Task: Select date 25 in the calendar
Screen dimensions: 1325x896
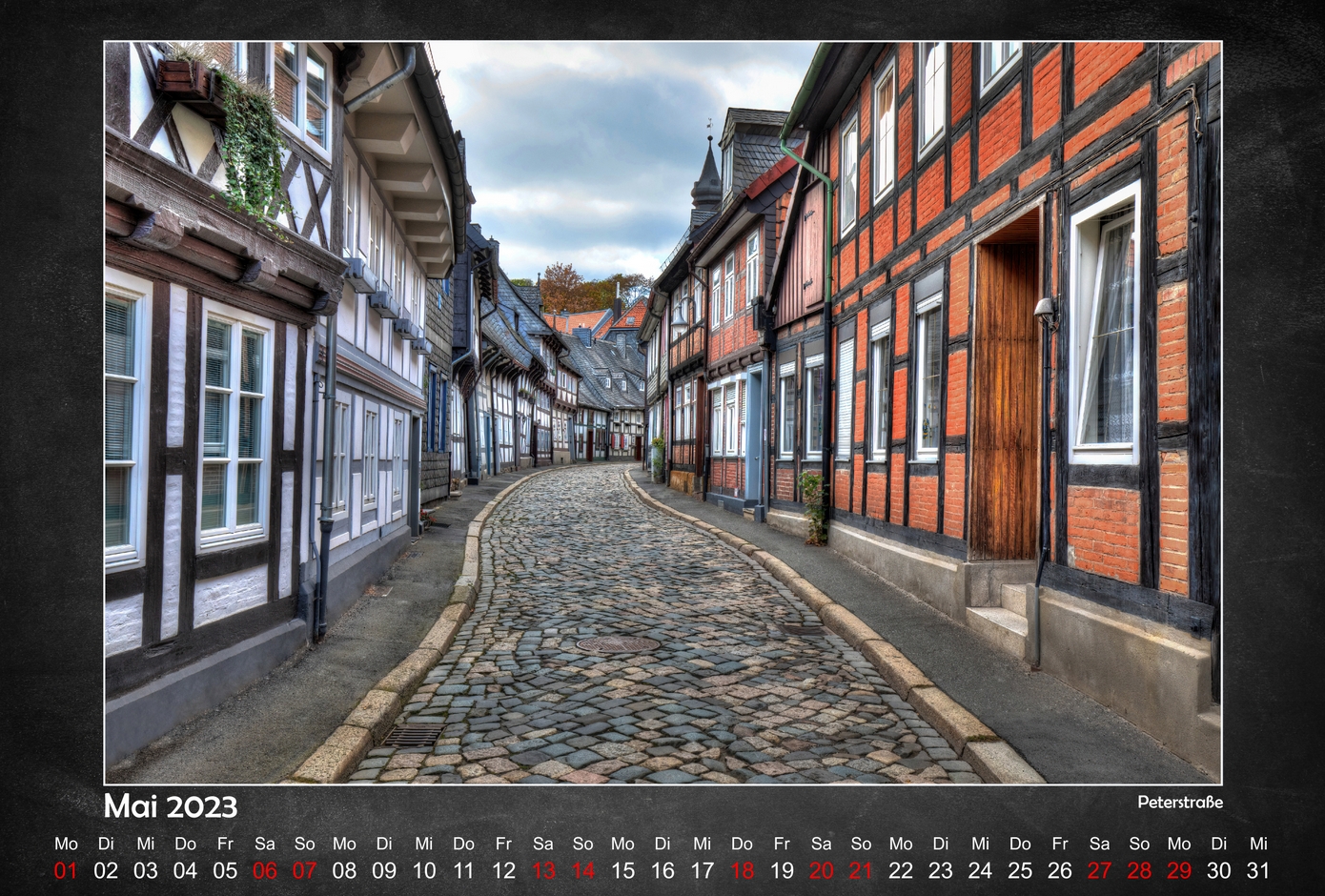Action: 1020,870
